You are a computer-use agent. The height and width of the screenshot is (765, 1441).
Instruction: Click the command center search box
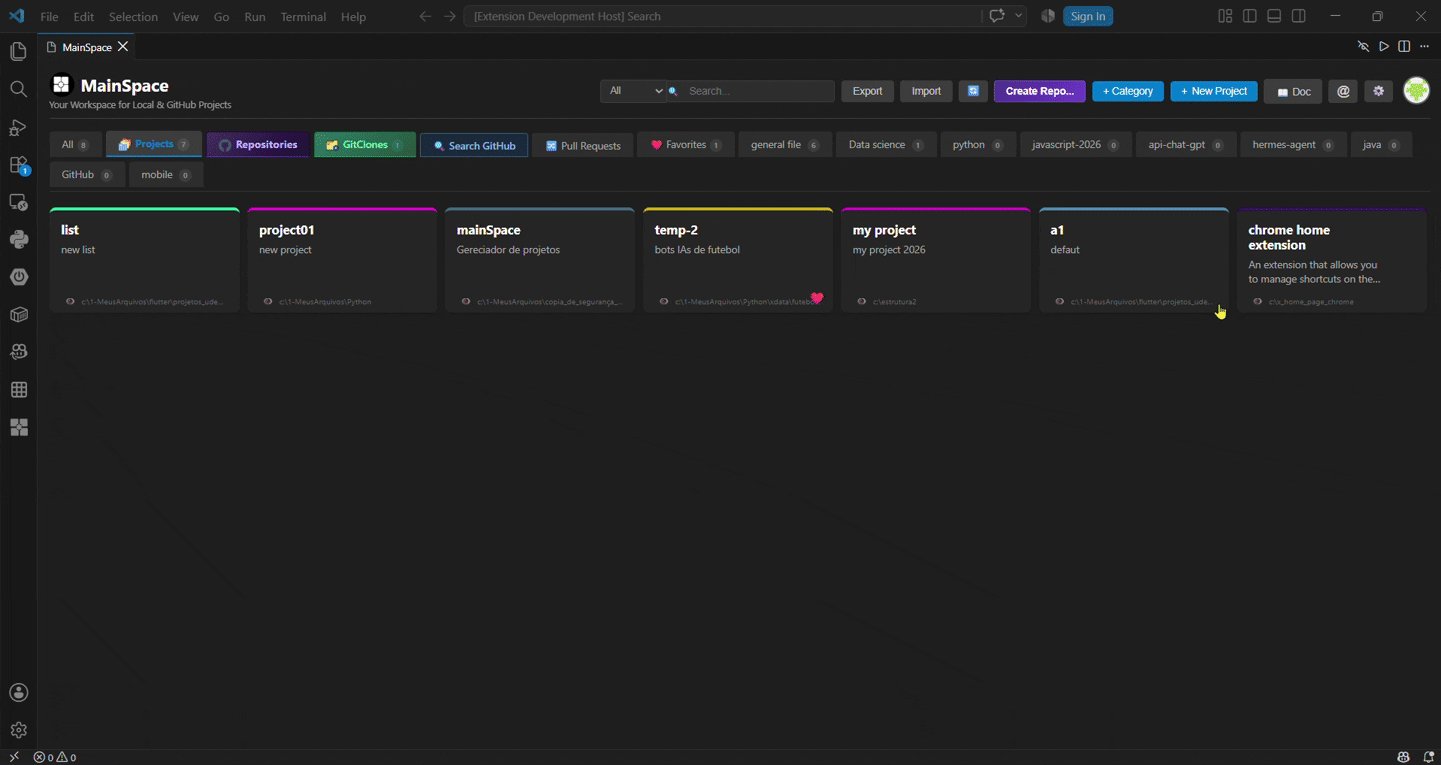coord(722,16)
